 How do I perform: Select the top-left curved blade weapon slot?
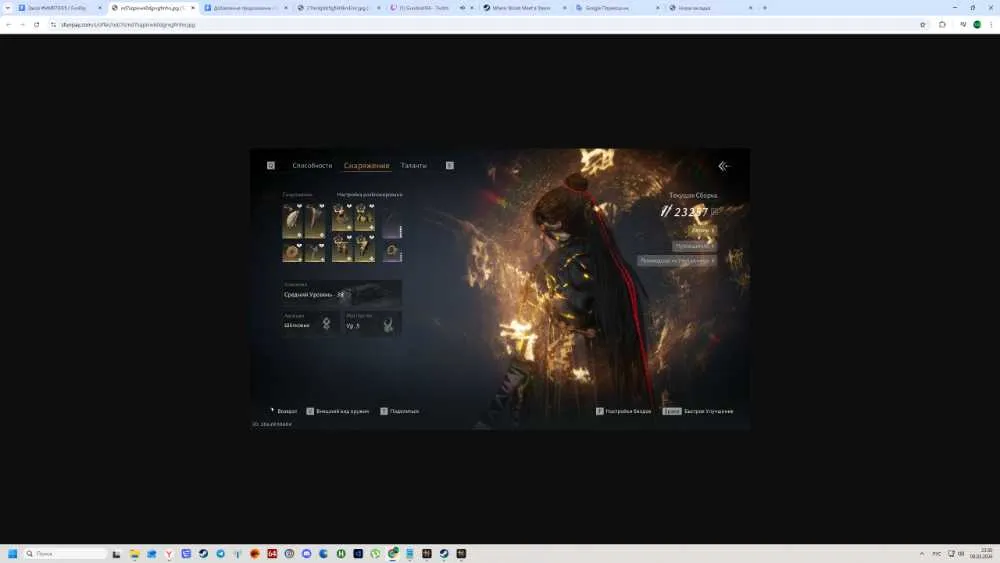[293, 220]
